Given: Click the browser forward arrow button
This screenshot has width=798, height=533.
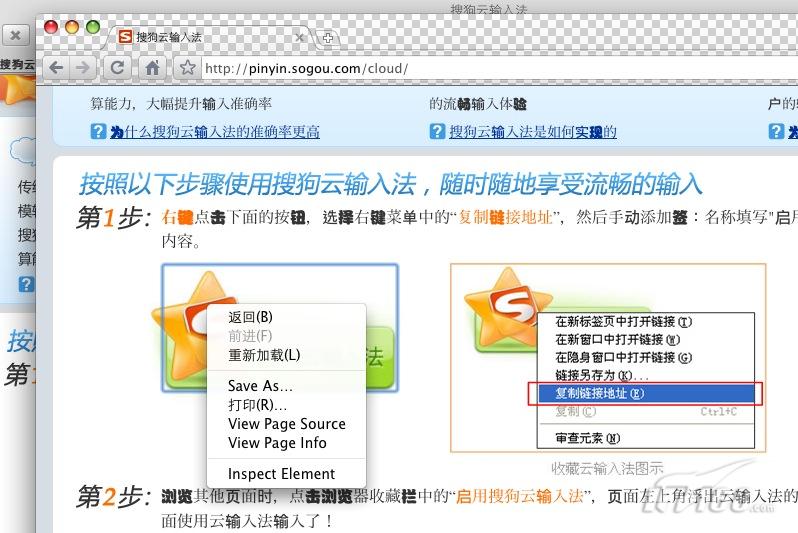Looking at the screenshot, I should pos(82,68).
